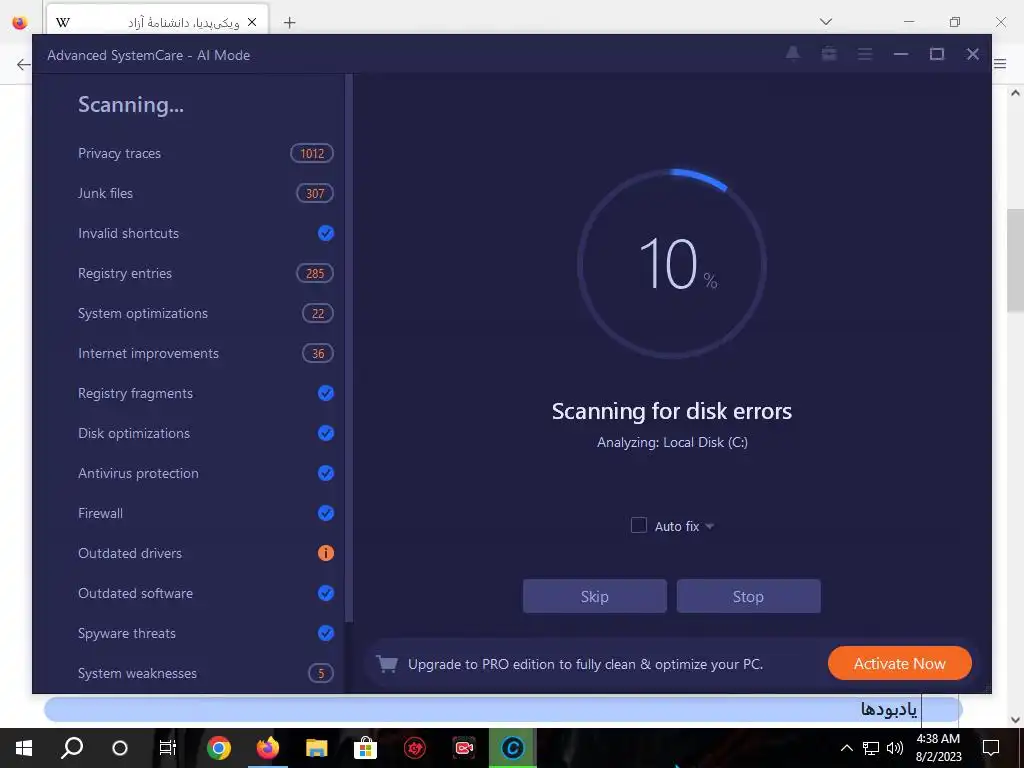This screenshot has width=1024, height=768.
Task: Click the blue check next to Firewall
Action: [x=325, y=513]
